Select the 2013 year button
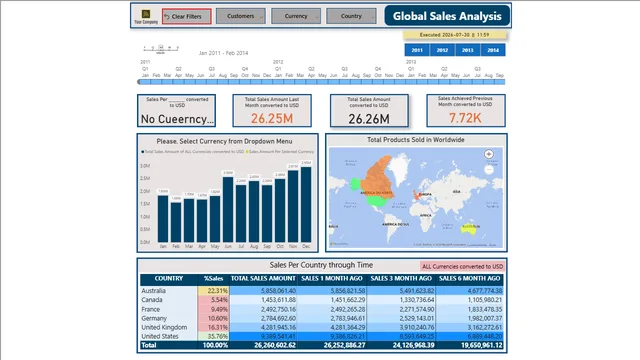This screenshot has height=360, width=640. coord(467,50)
